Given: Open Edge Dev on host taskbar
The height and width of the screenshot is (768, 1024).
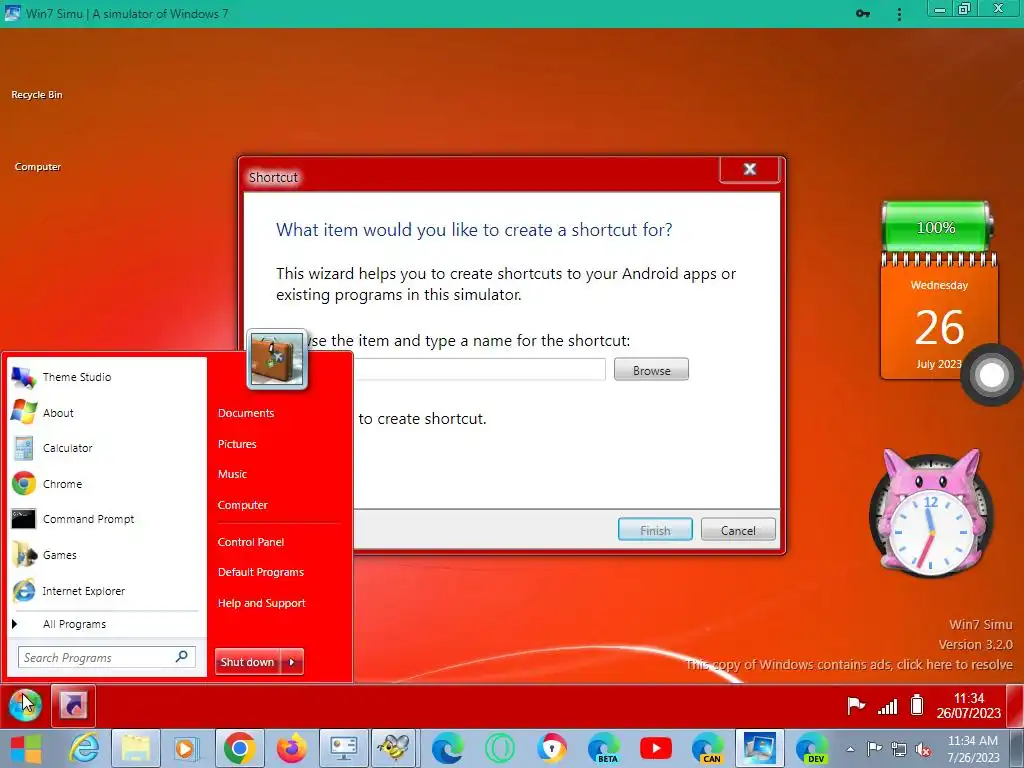Looking at the screenshot, I should pyautogui.click(x=812, y=748).
